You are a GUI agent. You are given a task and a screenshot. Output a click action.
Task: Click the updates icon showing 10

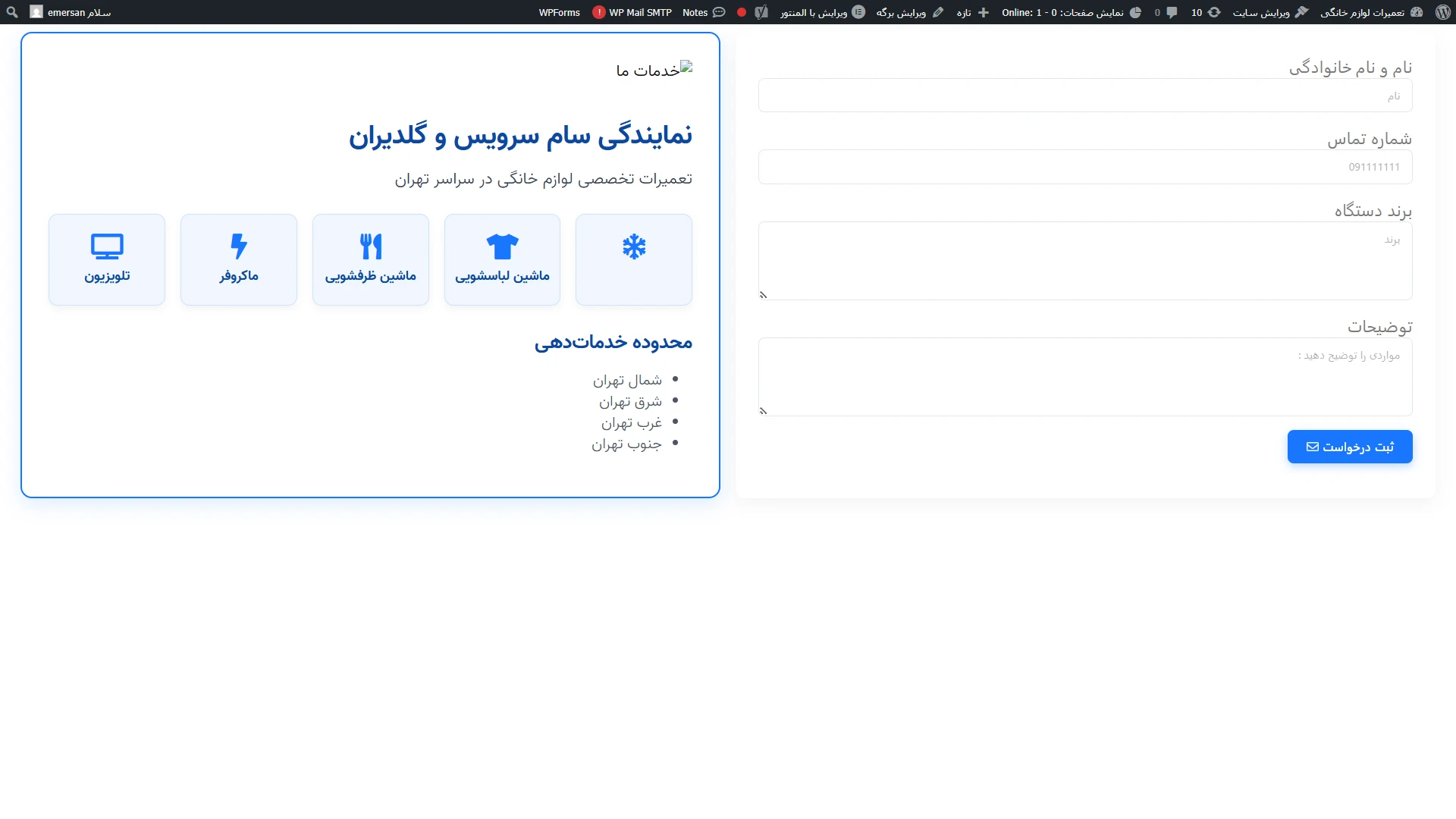point(1205,12)
